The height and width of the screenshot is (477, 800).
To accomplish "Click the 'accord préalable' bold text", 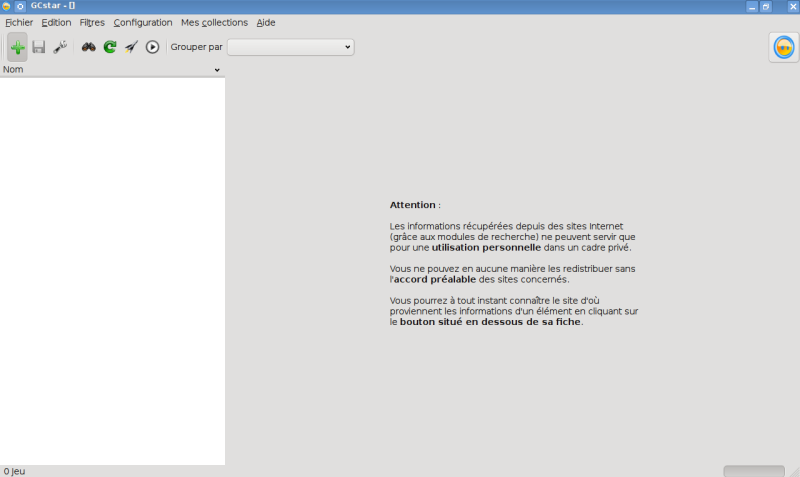I will coord(435,279).
